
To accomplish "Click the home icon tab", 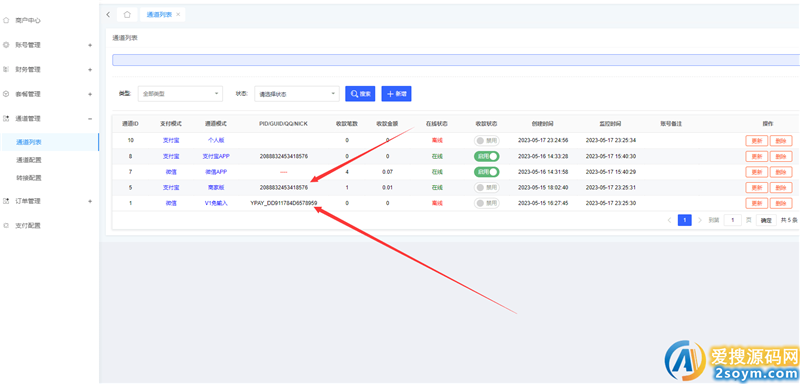I will (x=127, y=14).
